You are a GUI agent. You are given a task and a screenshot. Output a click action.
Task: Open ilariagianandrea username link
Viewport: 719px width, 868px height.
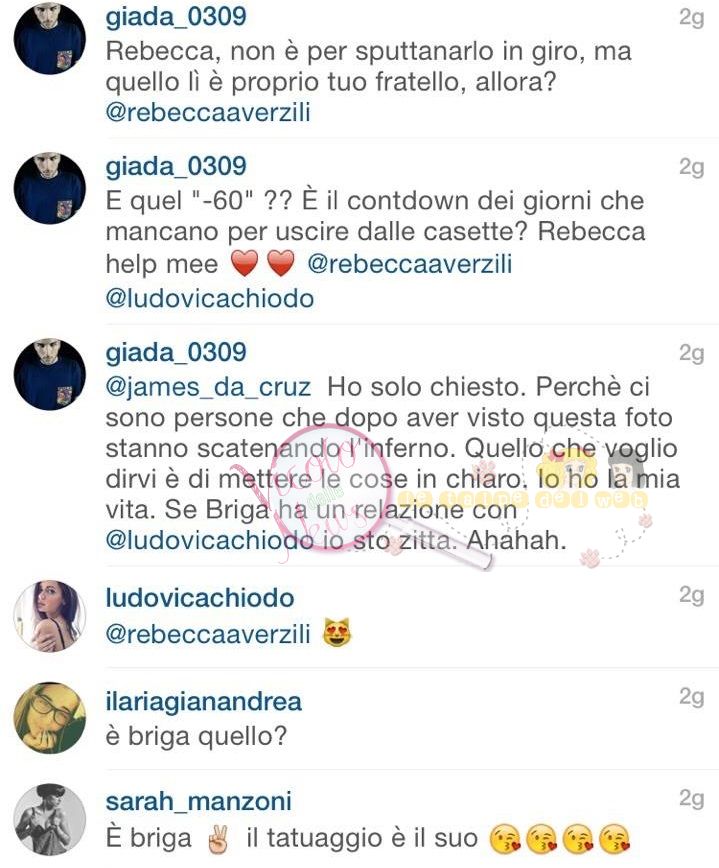(204, 701)
